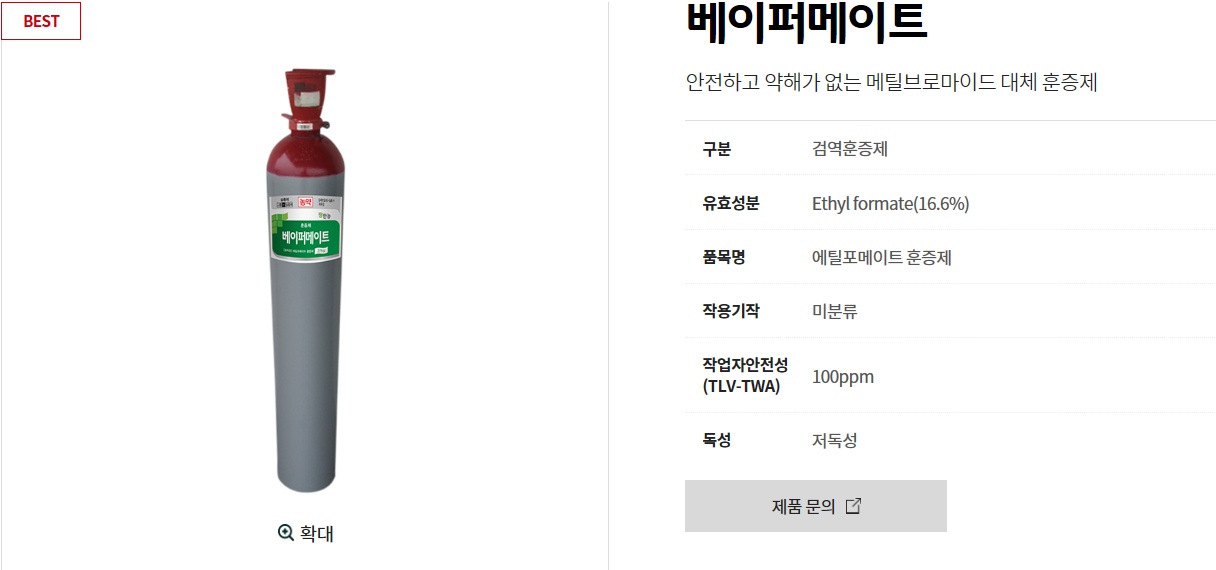
Task: Open the gas cylinder product image
Action: [x=305, y=280]
